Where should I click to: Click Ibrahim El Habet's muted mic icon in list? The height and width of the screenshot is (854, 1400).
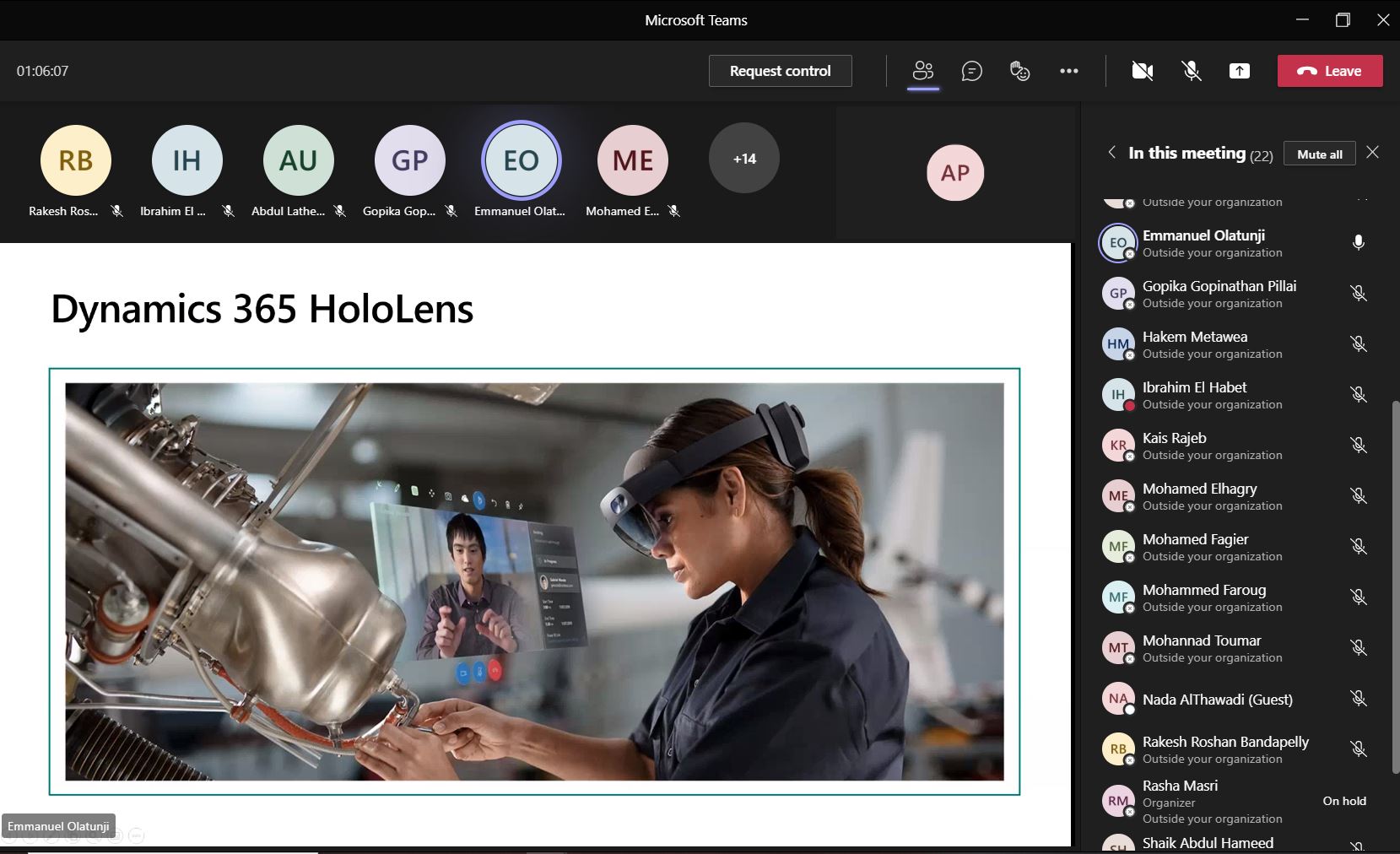pos(1359,395)
